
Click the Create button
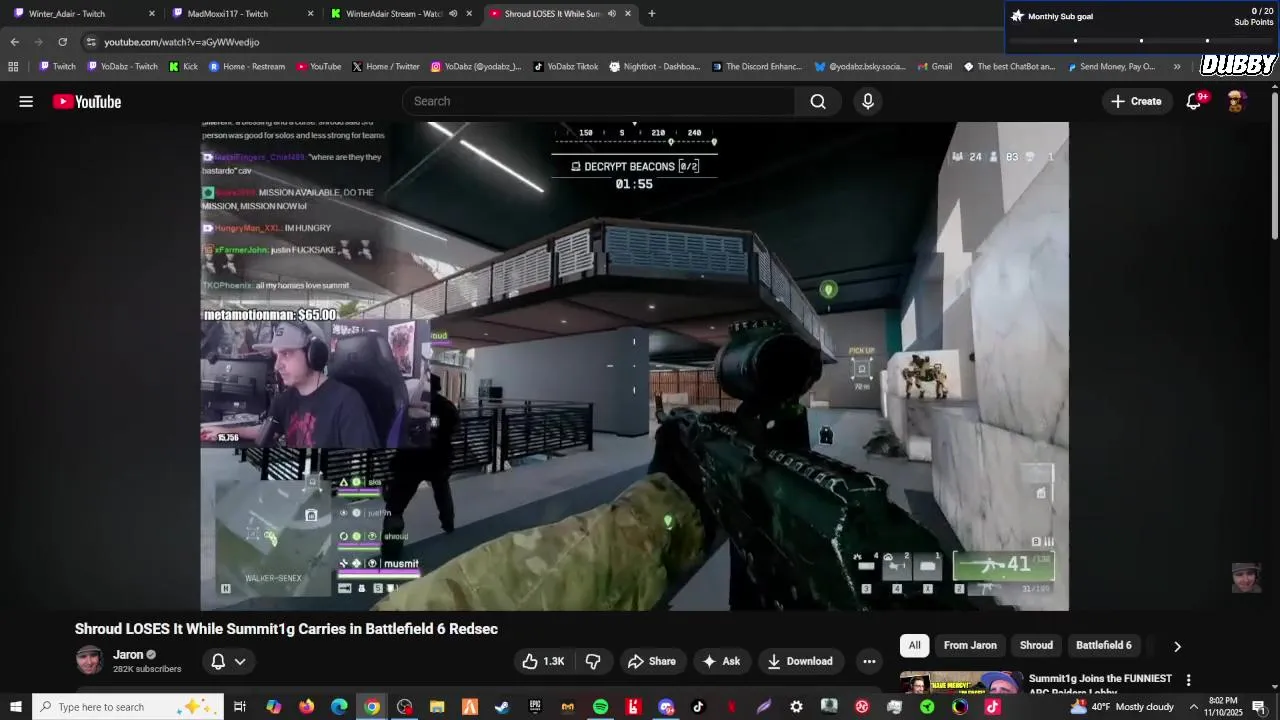[1136, 101]
